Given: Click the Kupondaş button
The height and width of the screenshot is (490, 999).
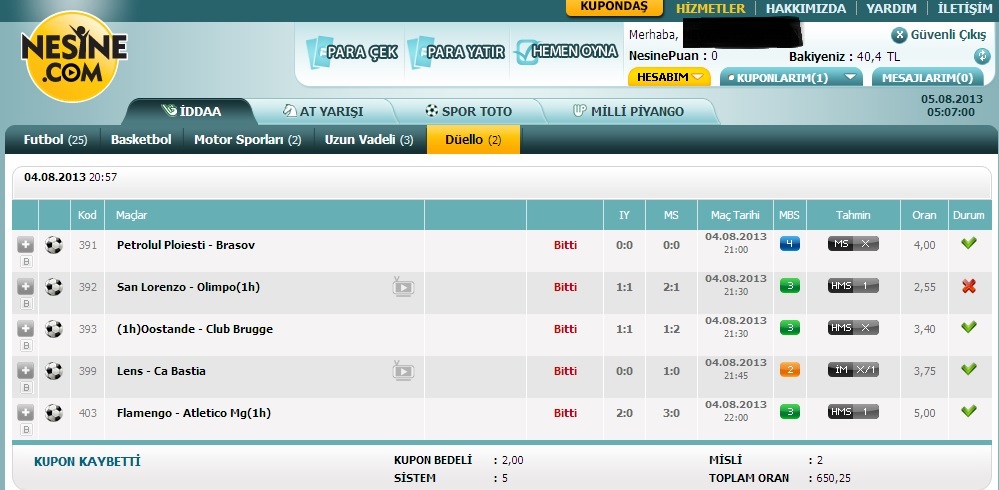Looking at the screenshot, I should (614, 7).
